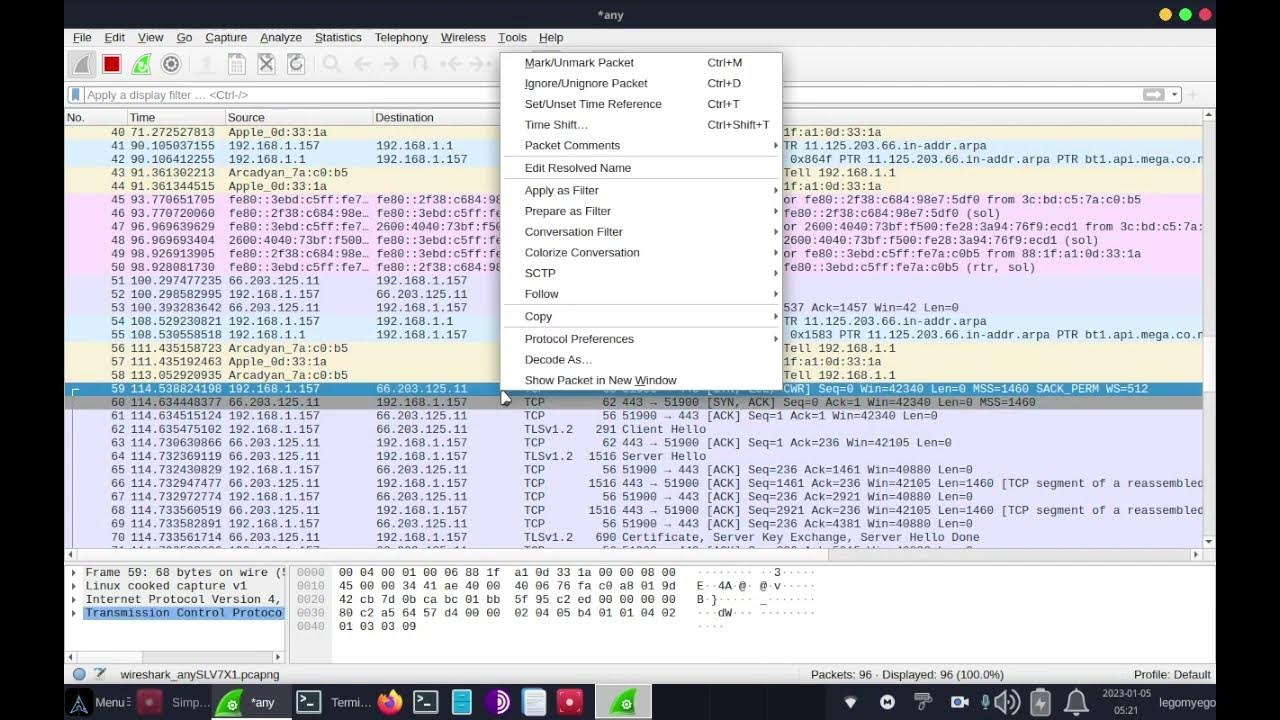Open the text editor document icon in taskbar
The image size is (1280, 720).
click(x=534, y=702)
